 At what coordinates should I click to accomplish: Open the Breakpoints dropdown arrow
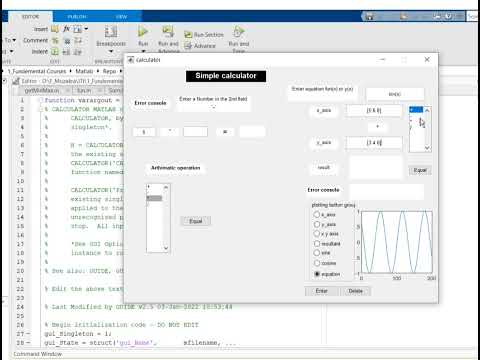coord(111,51)
